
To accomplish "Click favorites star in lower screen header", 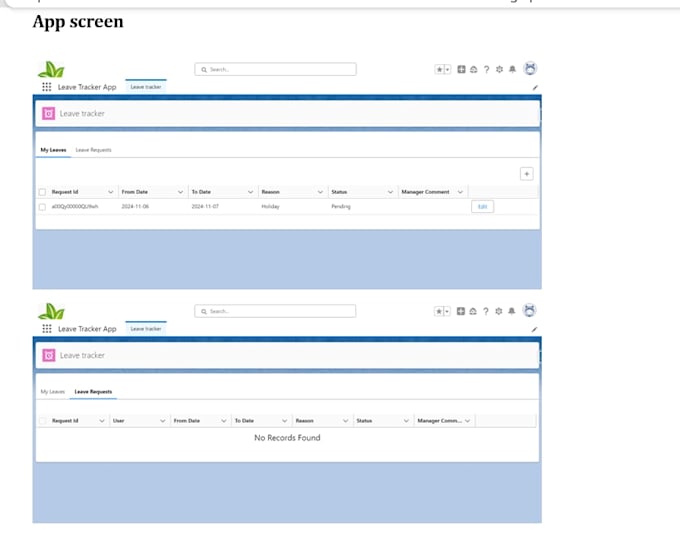I will tap(439, 311).
